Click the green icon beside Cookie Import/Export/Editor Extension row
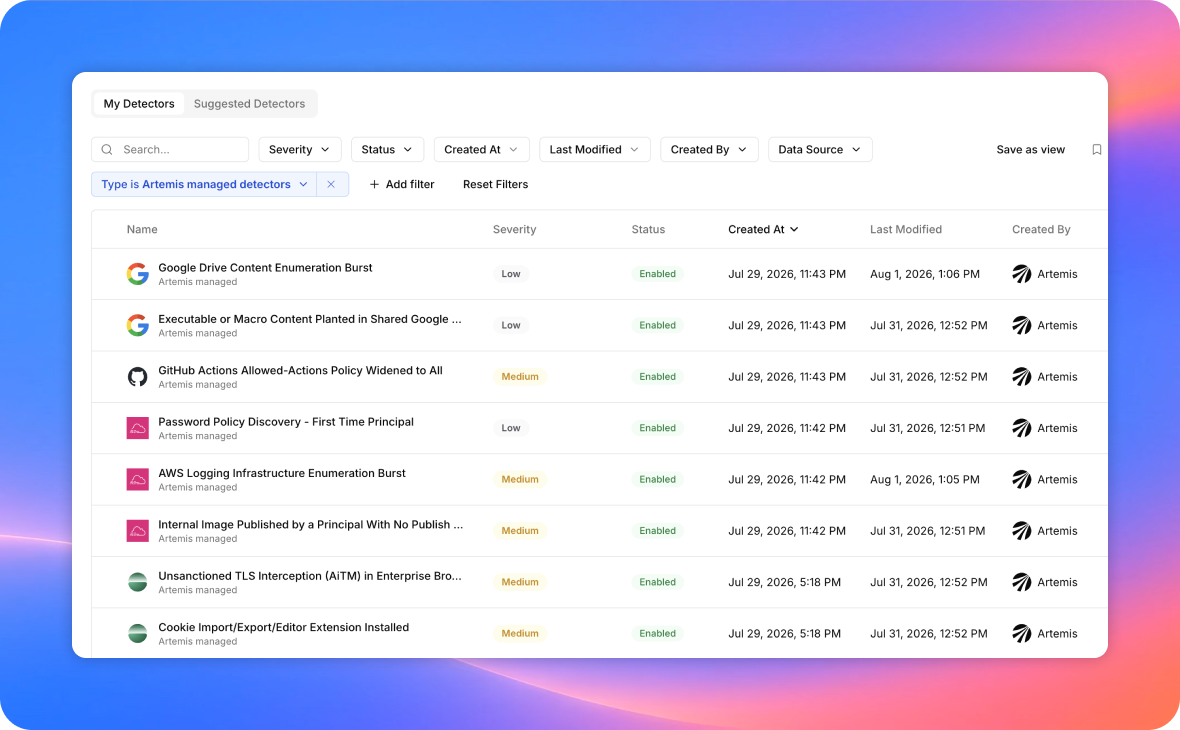 point(137,633)
